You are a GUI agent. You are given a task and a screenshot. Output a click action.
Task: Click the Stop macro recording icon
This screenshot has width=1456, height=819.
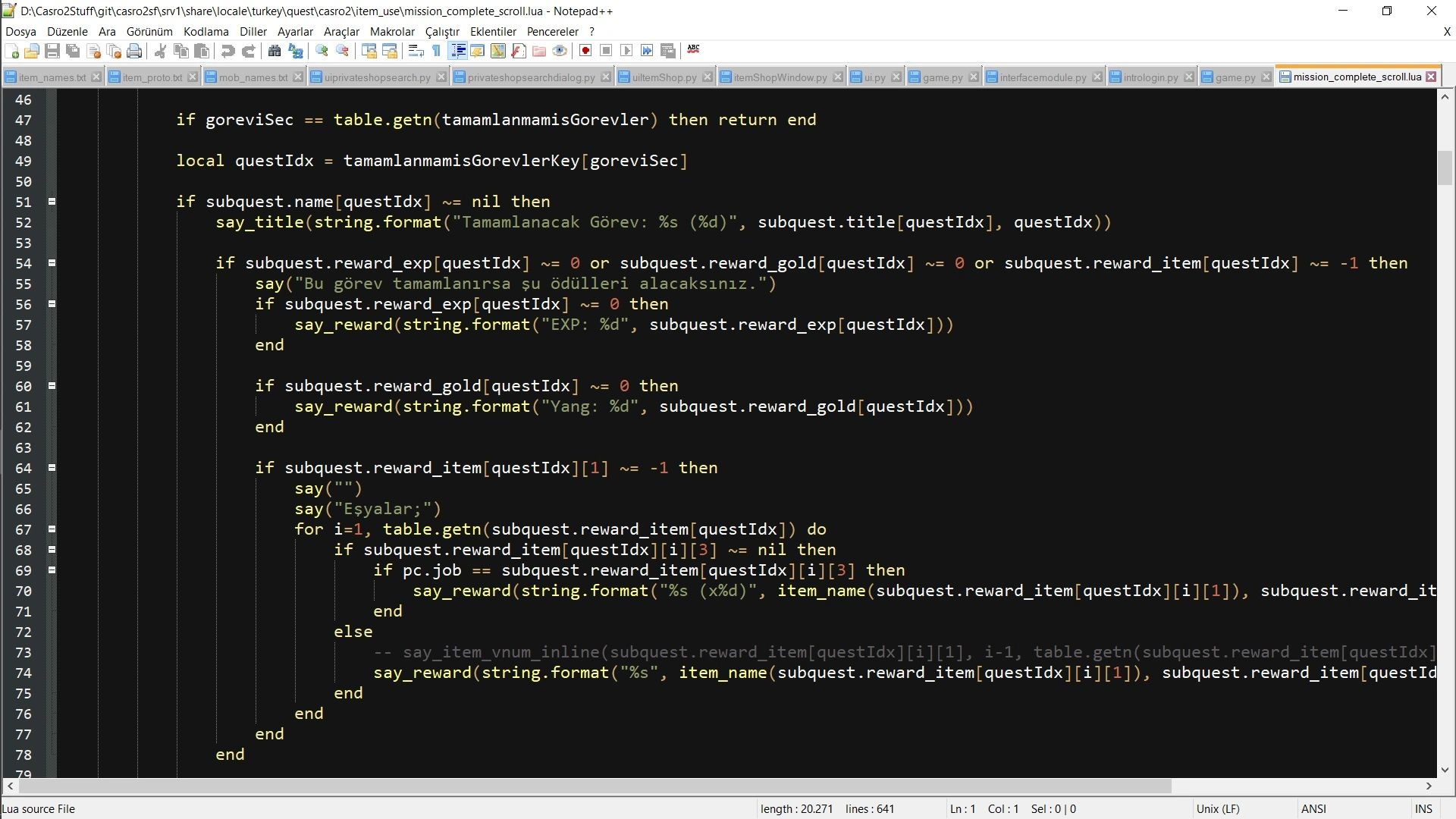(x=606, y=51)
